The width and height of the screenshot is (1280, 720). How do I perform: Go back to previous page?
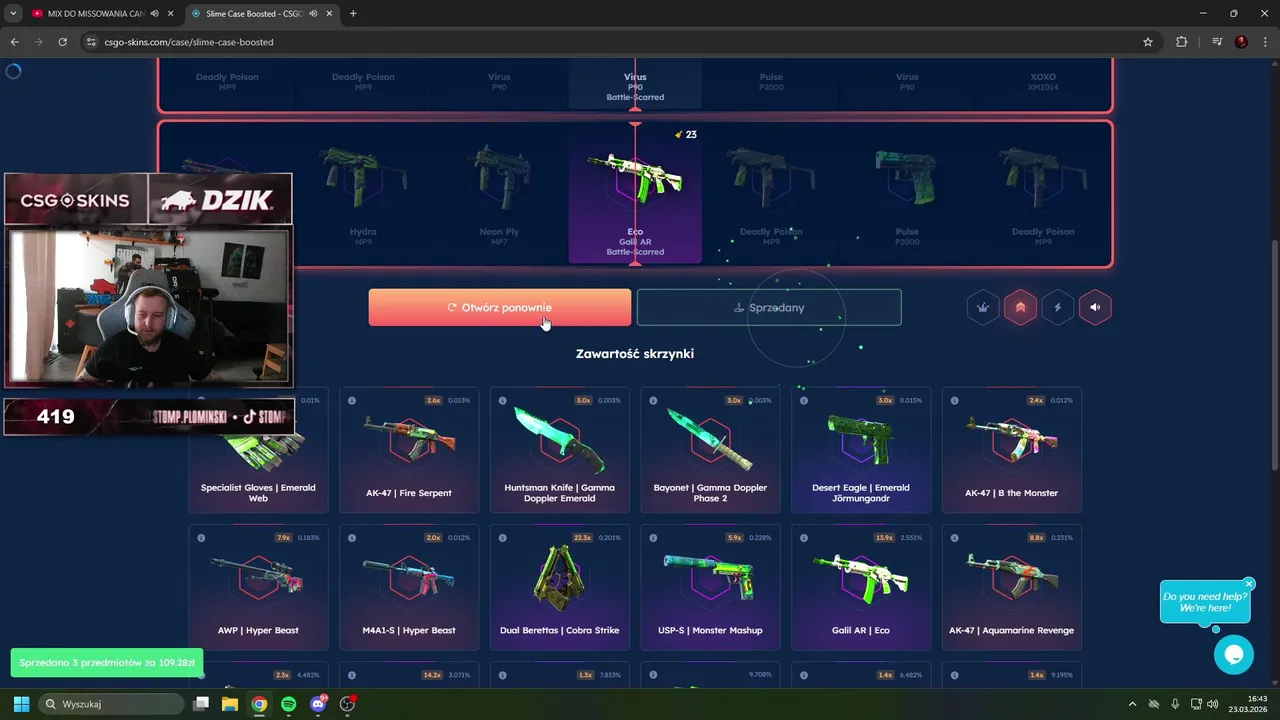[14, 42]
